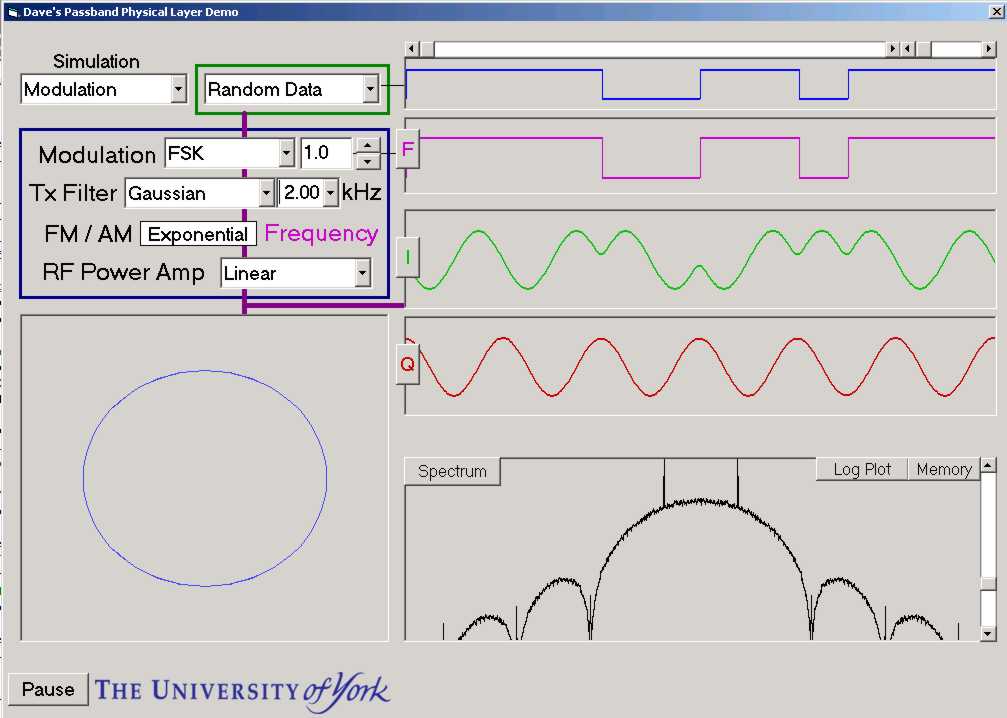1007x718 pixels.
Task: Click the F frequency waveform button
Action: click(407, 150)
